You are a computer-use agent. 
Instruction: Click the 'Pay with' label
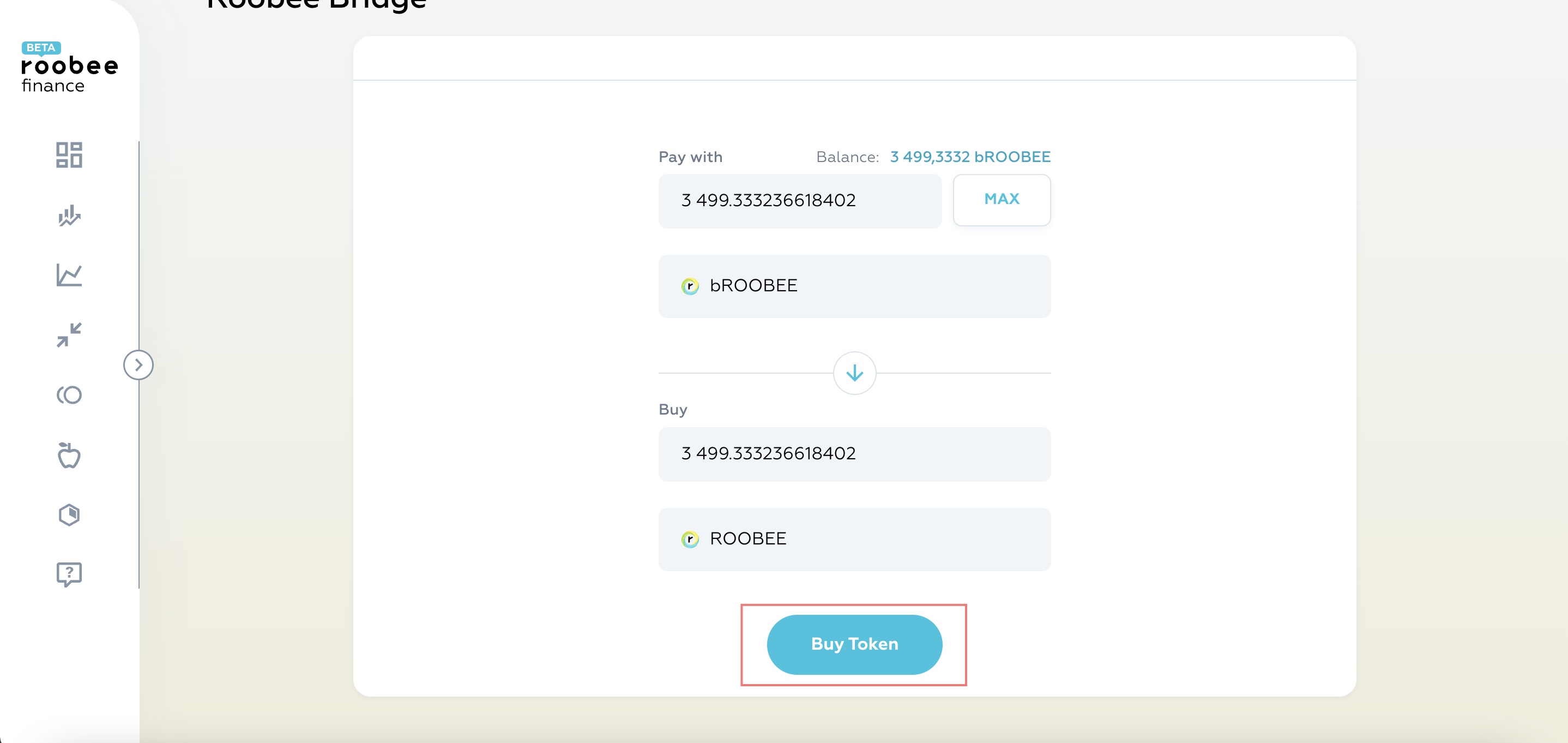[x=690, y=157]
